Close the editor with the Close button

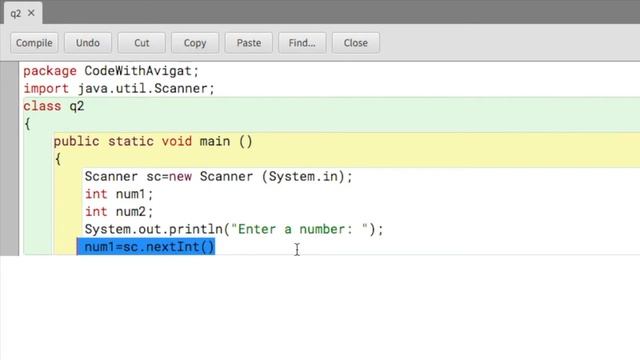pos(356,43)
